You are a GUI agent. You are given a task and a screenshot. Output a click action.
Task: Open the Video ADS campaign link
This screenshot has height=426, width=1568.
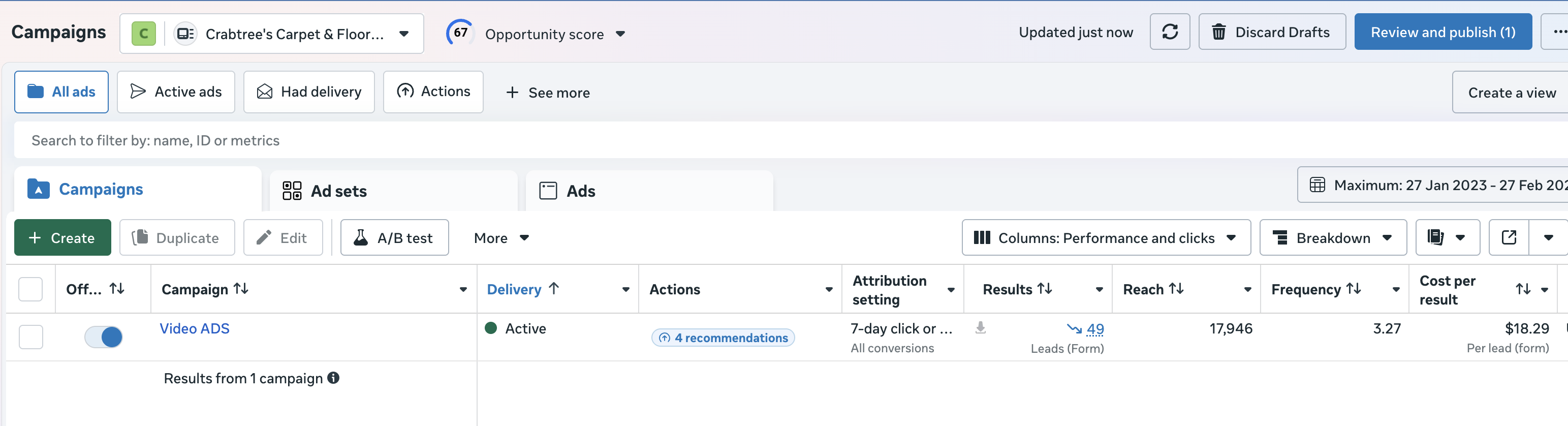click(194, 328)
